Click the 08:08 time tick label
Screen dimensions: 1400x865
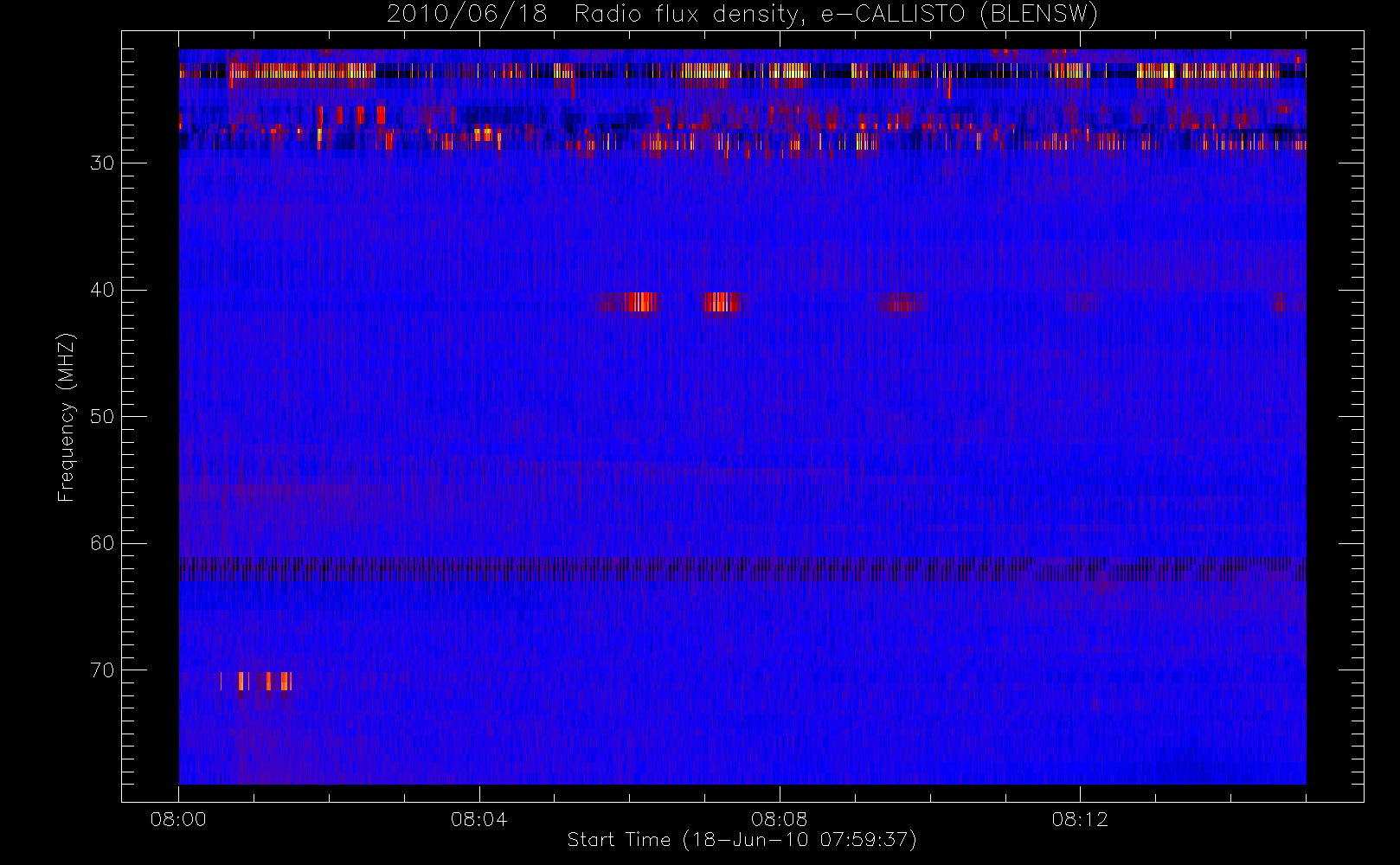779,819
